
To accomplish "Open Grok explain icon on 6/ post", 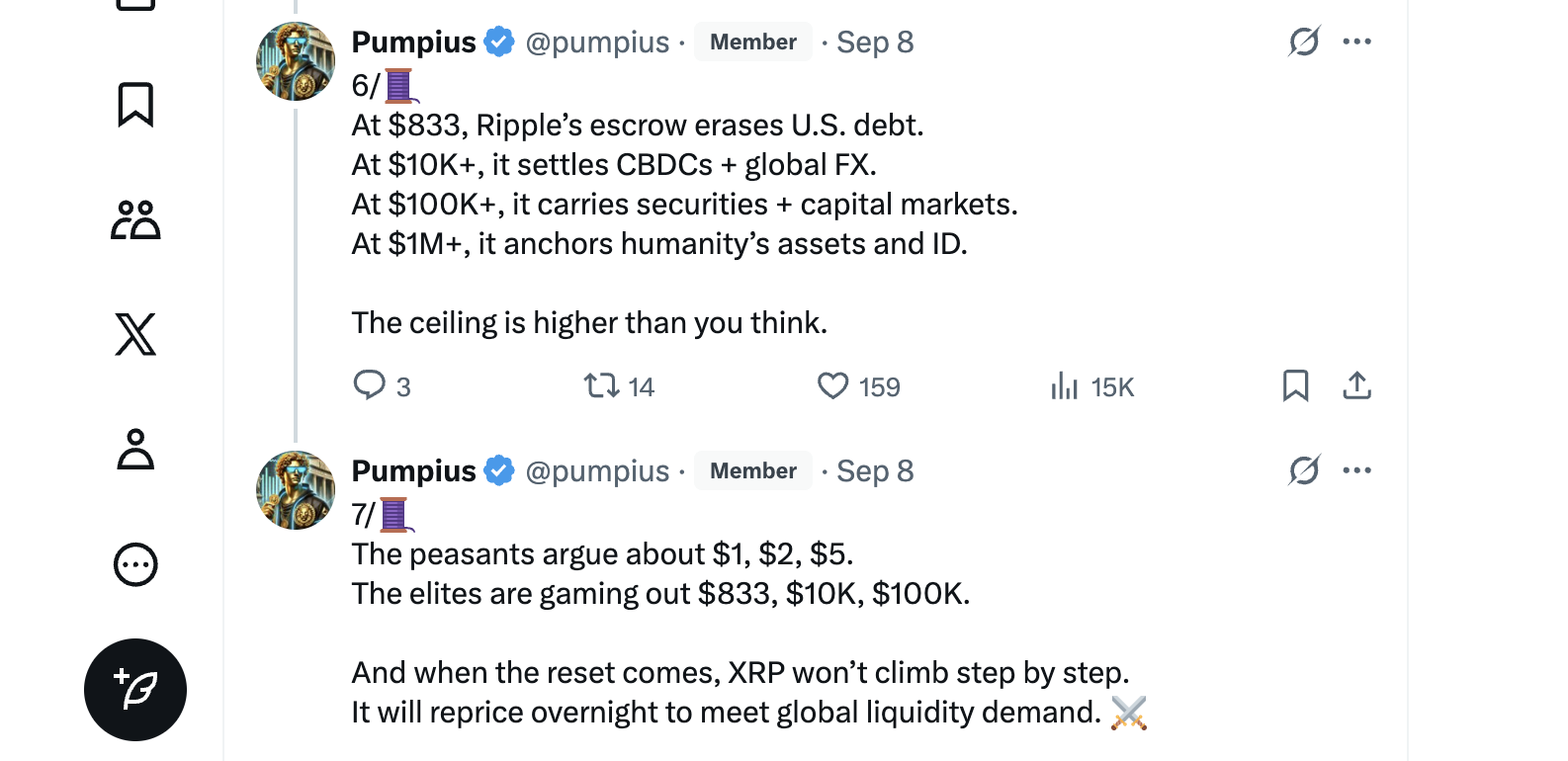I will coord(1304,42).
